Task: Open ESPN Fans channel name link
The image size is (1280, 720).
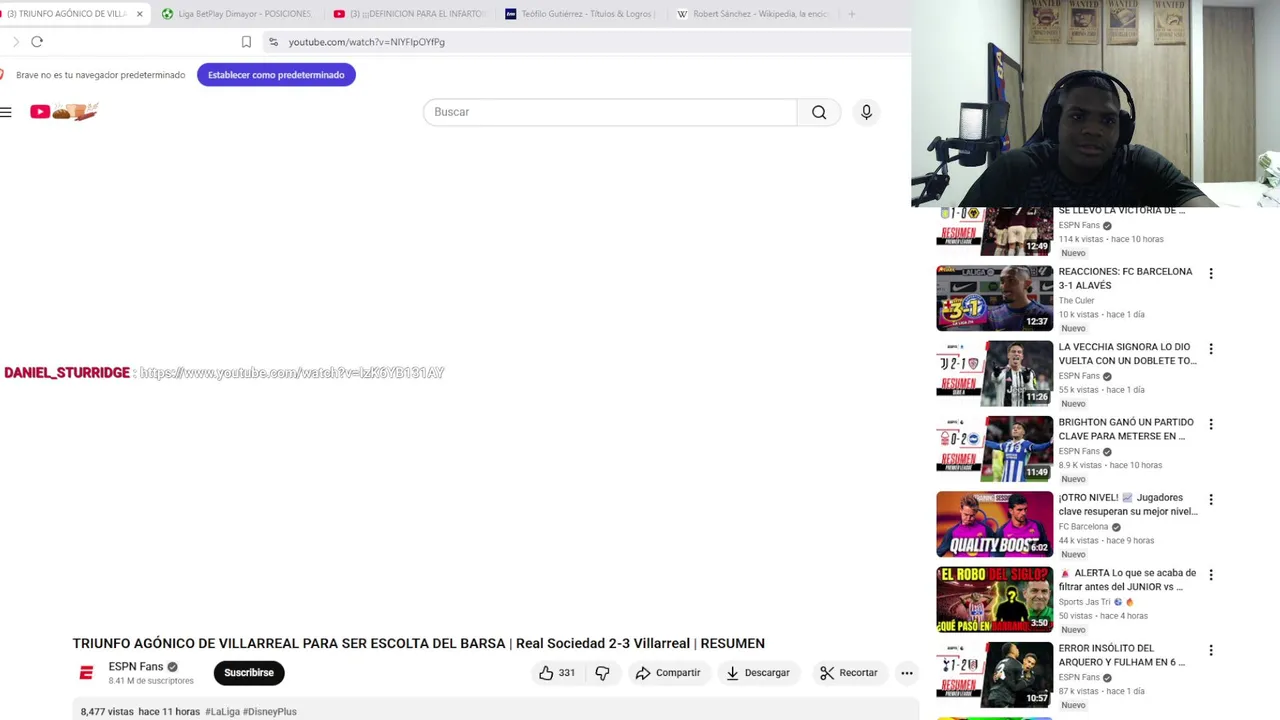Action: point(136,667)
